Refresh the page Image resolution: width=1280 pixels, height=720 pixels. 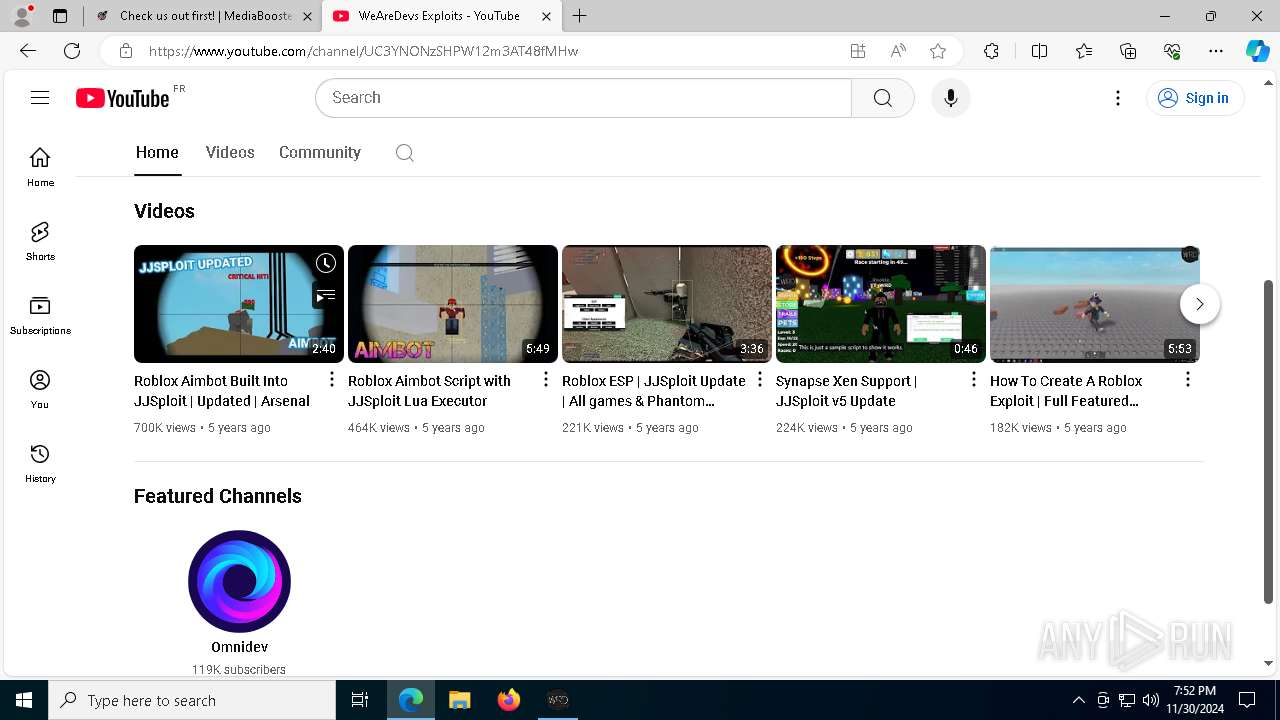pyautogui.click(x=72, y=51)
